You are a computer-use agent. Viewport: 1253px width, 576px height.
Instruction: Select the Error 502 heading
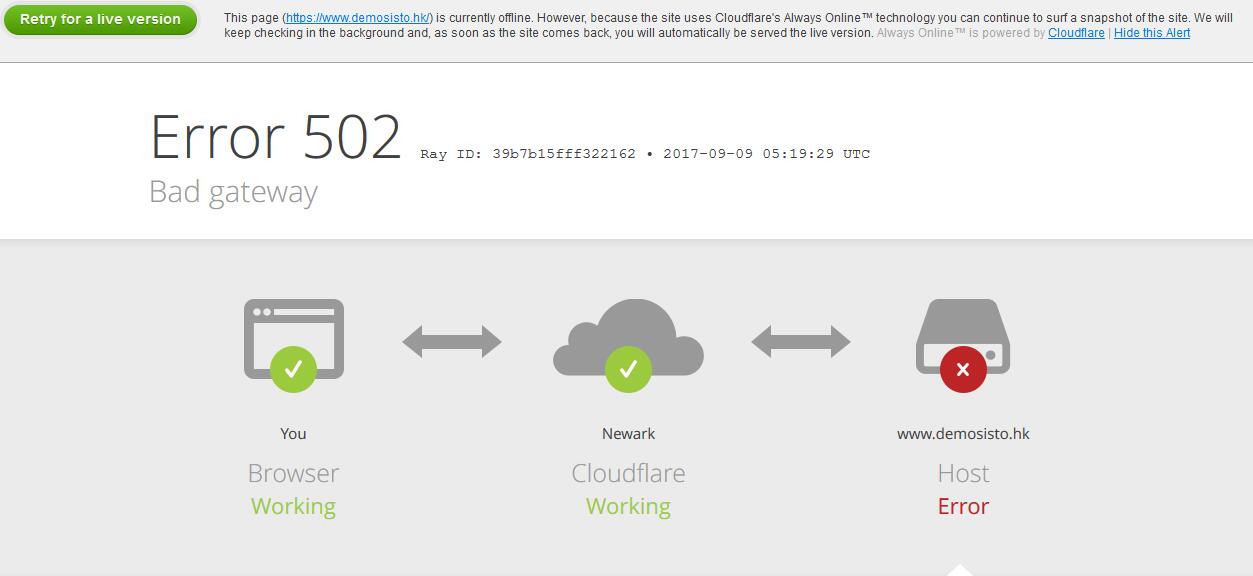coord(276,137)
